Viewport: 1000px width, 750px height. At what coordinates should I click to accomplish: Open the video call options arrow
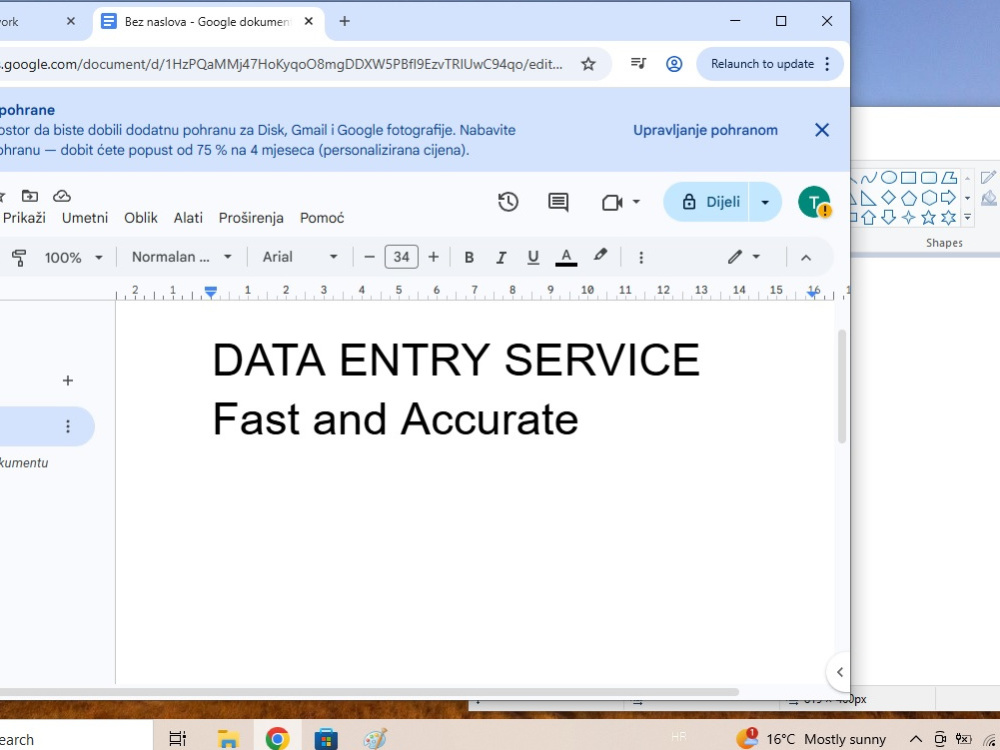tap(636, 202)
